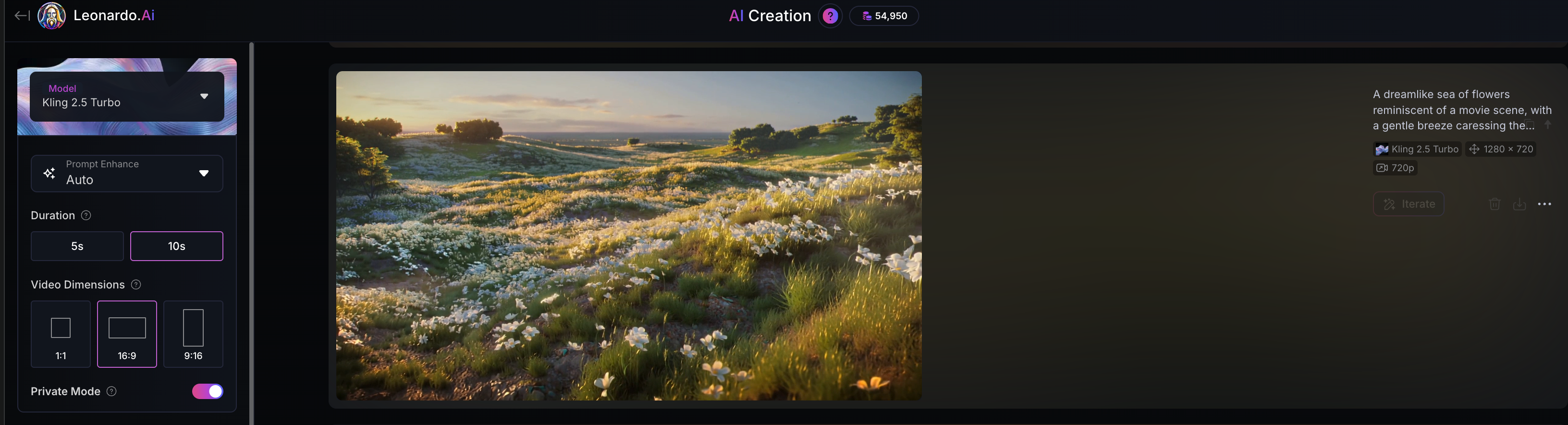
Task: Open the flower field video thumbnail
Action: tap(629, 236)
